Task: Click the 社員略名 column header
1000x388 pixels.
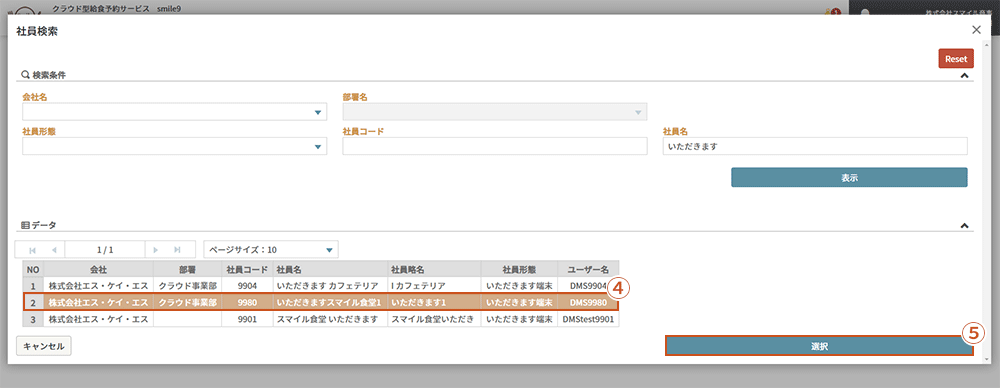Action: point(434,269)
